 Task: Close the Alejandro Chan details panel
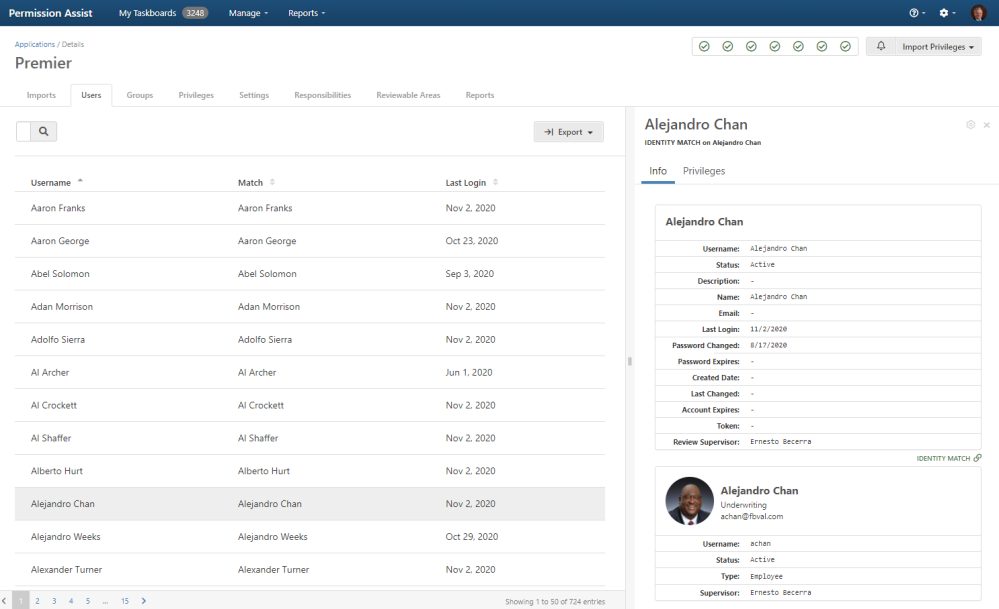pos(986,125)
